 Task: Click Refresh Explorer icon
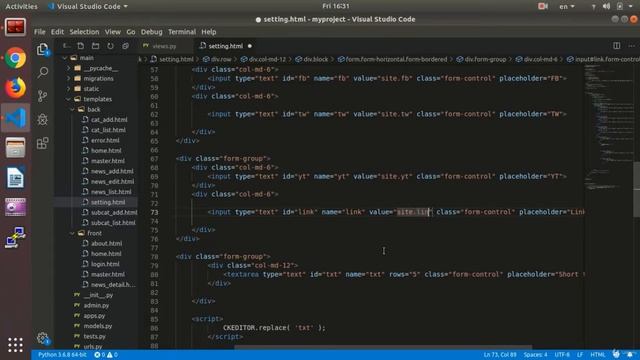[x=110, y=46]
